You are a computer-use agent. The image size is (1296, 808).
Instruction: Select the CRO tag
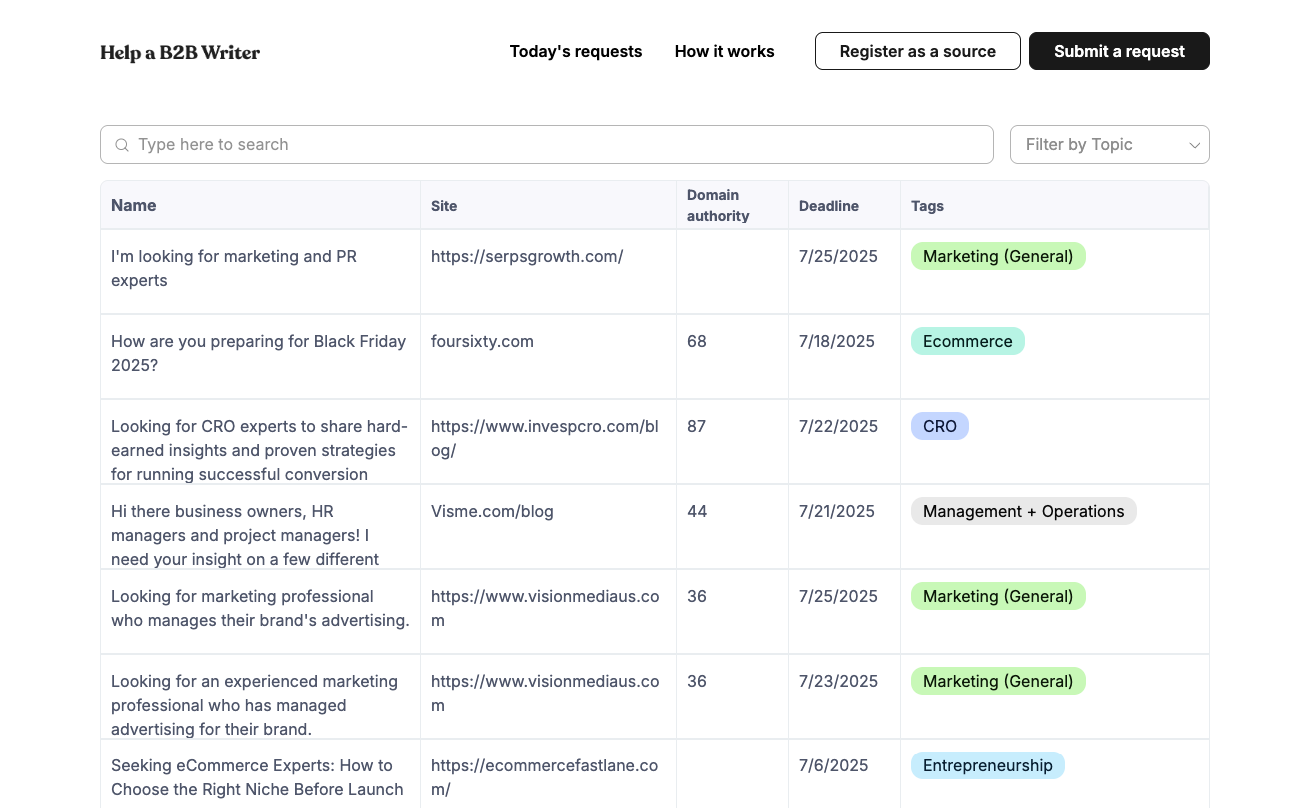[939, 426]
